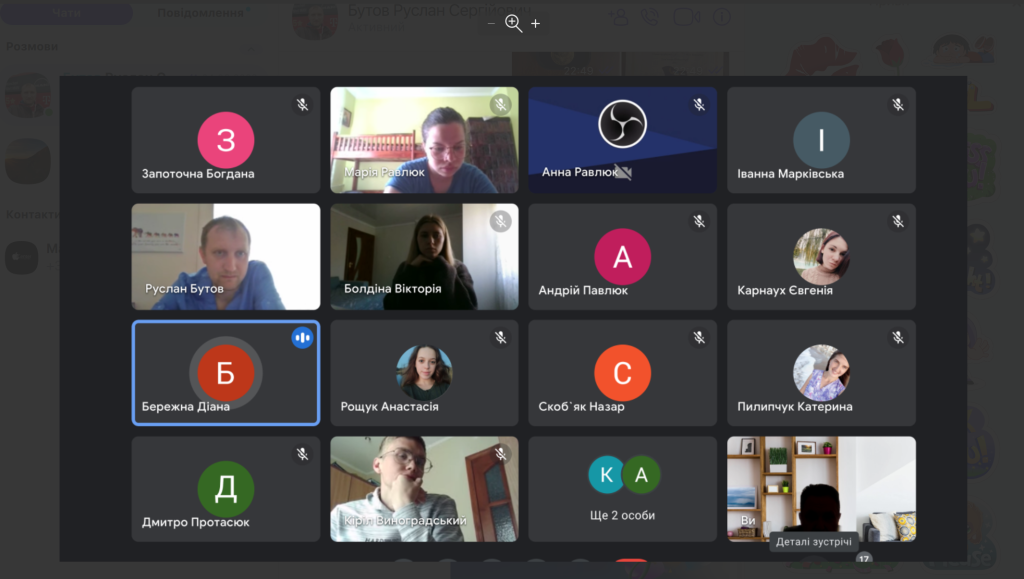Screen dimensions: 1024x579
Task: Click Карнаух Євгенія's profile photo
Action: point(821,256)
